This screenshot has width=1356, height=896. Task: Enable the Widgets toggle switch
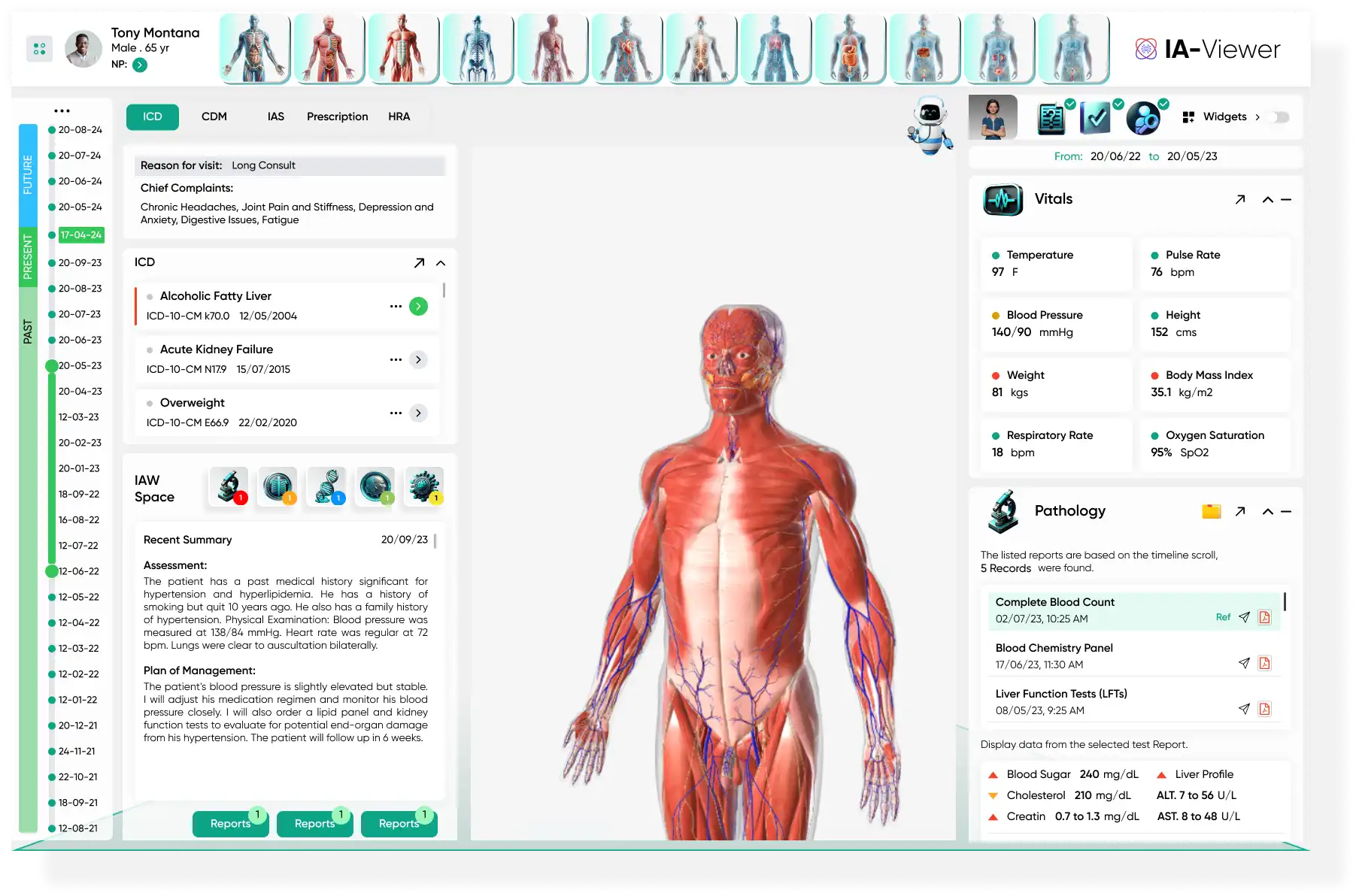click(1276, 117)
